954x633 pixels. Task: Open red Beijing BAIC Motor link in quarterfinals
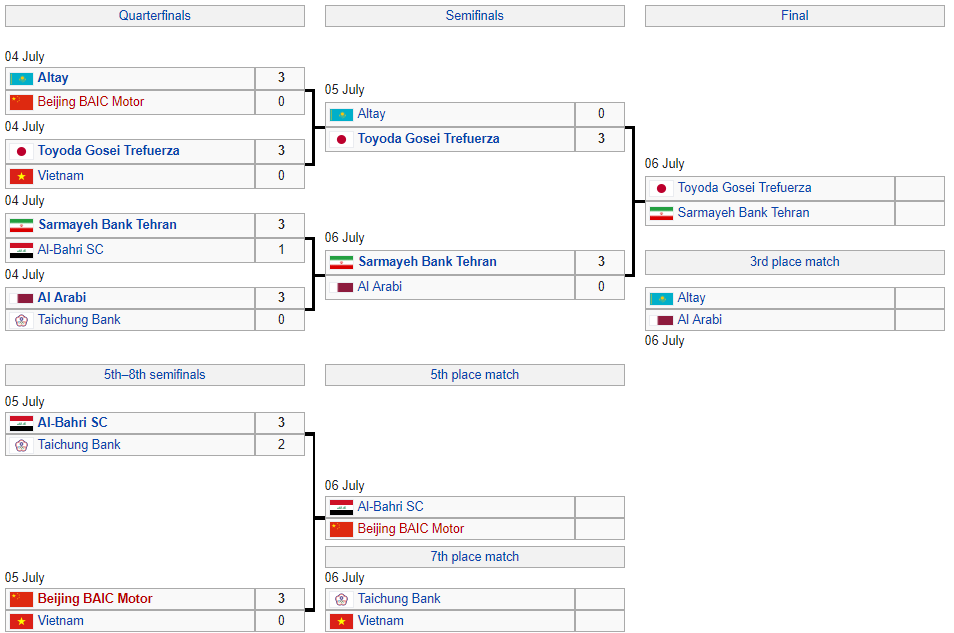click(x=91, y=102)
